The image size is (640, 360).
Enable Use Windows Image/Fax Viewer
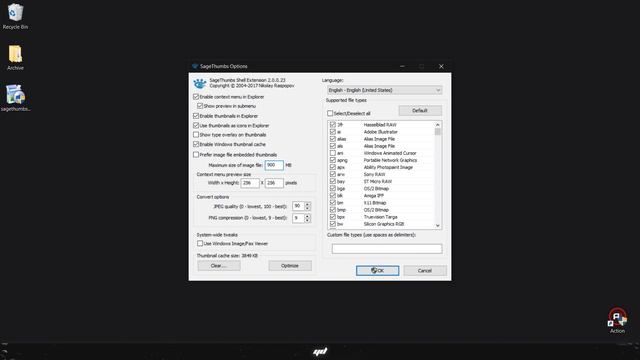point(200,243)
